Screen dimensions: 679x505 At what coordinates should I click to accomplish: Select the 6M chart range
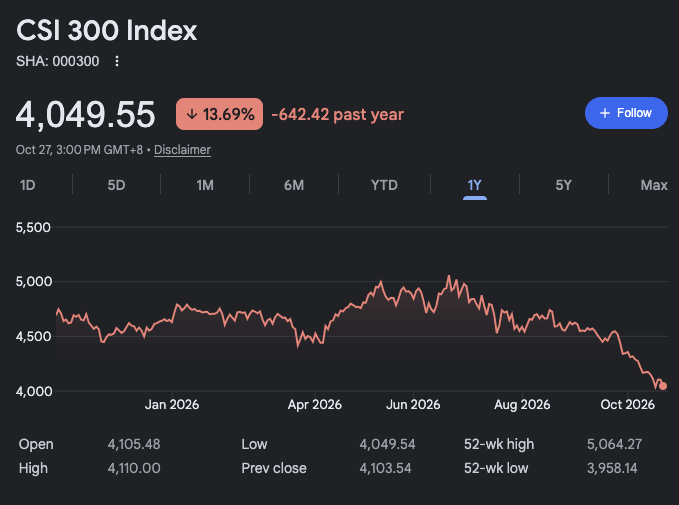coord(294,185)
